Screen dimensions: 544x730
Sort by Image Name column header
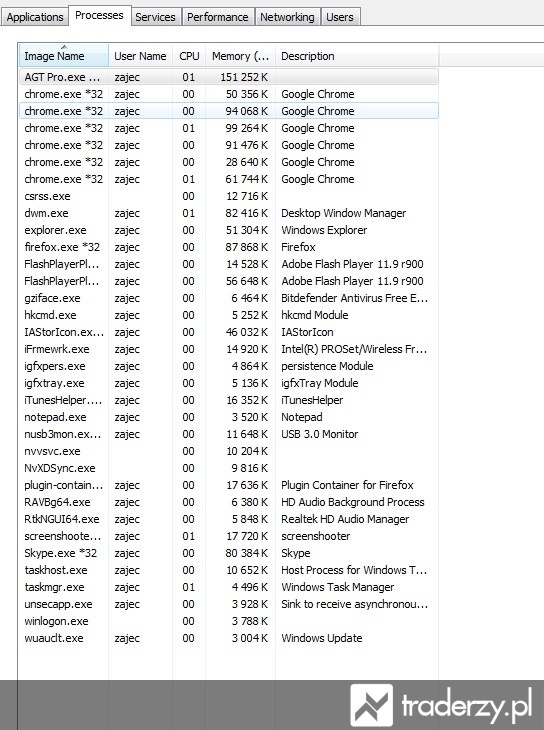point(64,55)
